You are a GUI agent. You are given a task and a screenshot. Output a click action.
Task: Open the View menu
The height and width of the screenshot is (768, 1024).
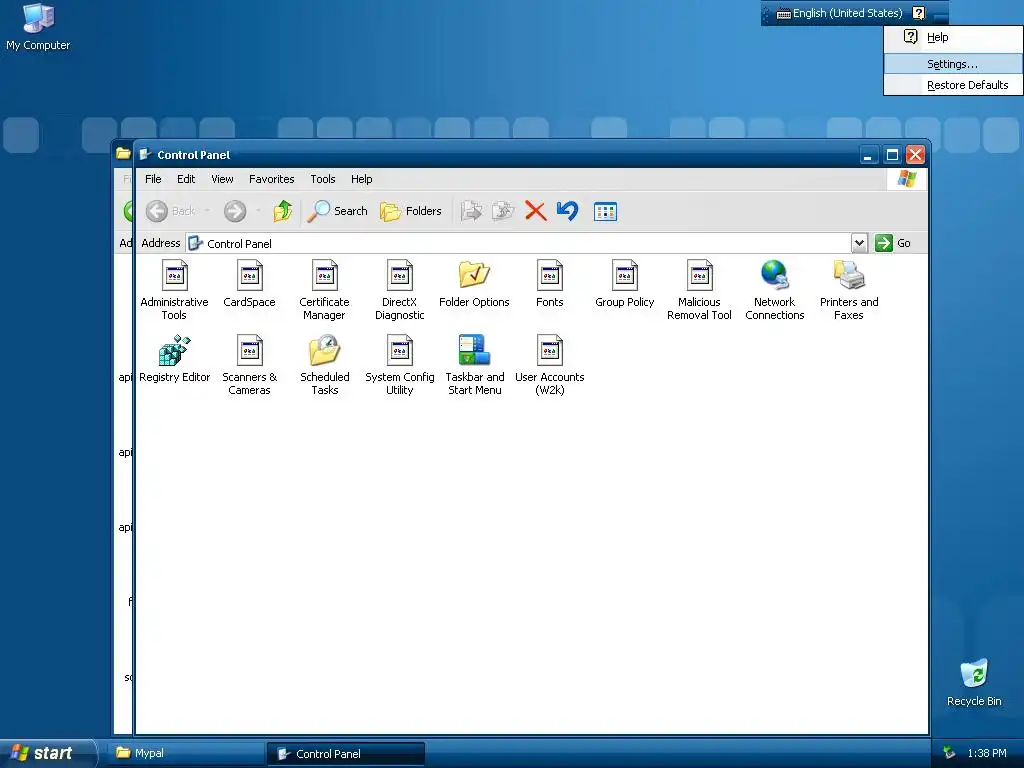click(x=222, y=179)
